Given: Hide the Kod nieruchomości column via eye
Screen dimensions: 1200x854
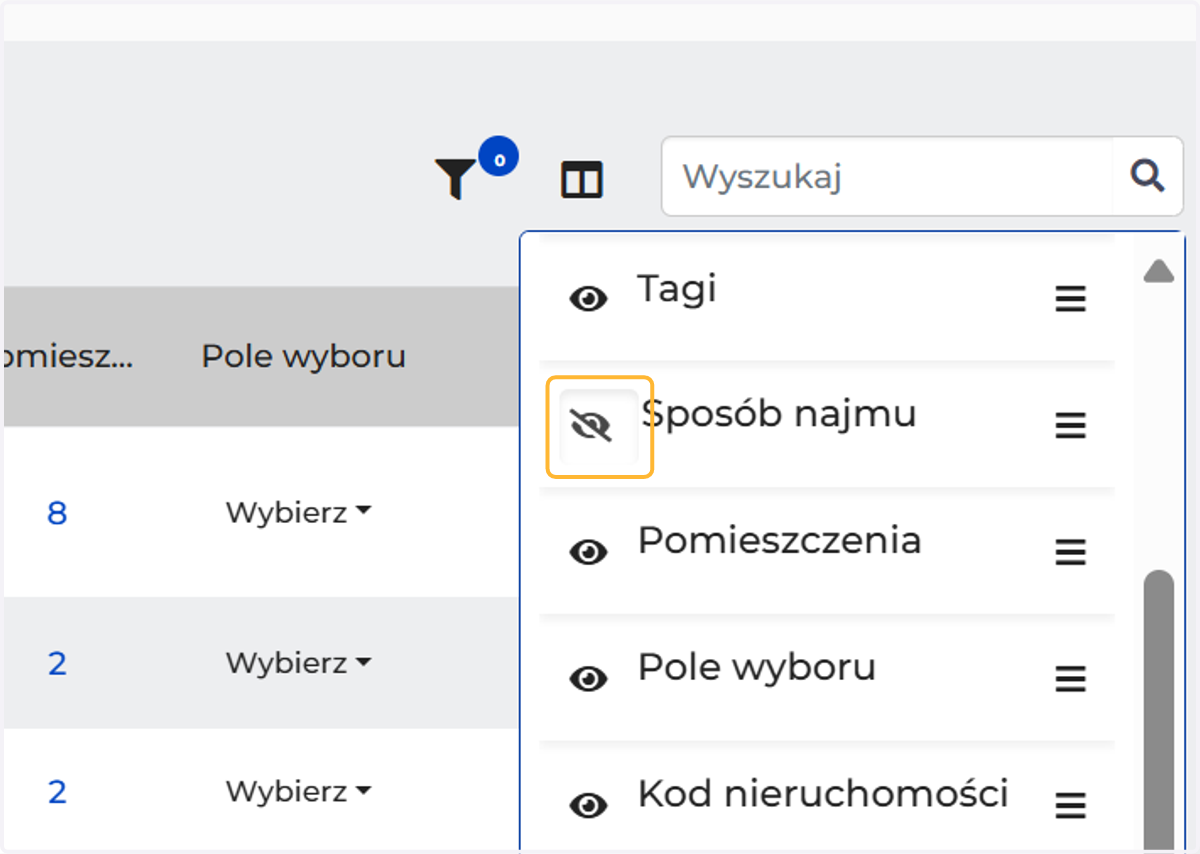Looking at the screenshot, I should (589, 805).
